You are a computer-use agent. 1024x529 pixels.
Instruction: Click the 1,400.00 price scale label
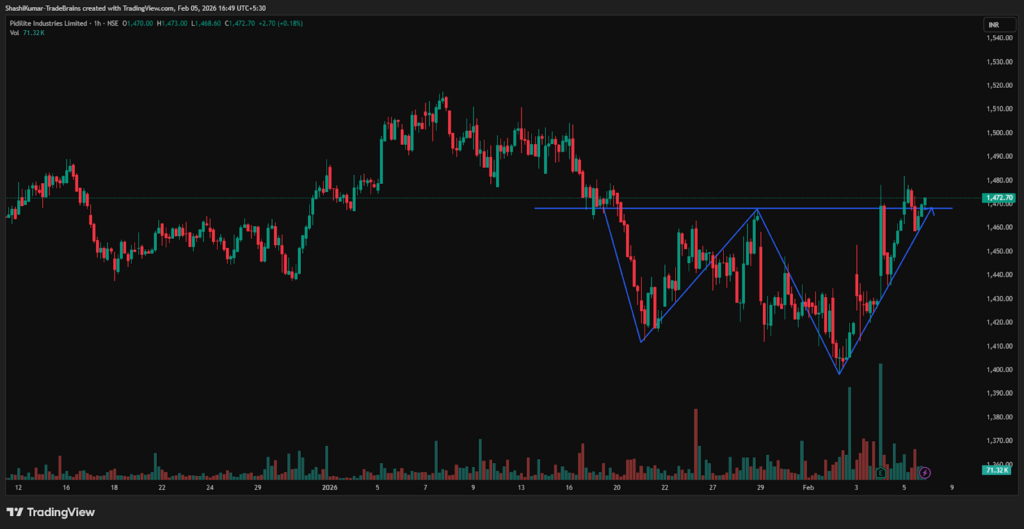[x=994, y=370]
